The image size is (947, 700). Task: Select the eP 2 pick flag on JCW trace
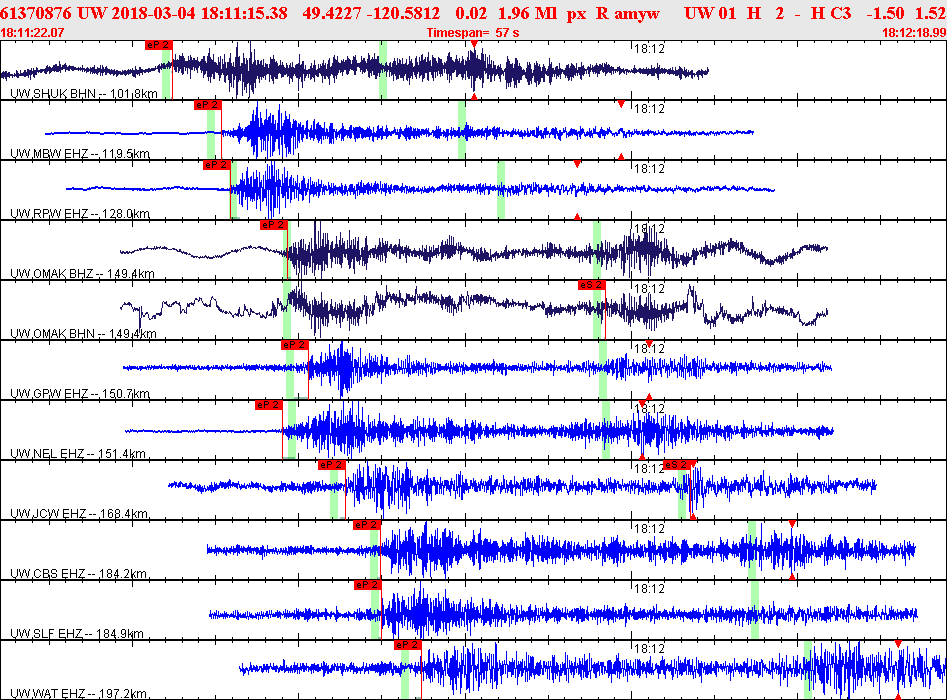point(332,465)
